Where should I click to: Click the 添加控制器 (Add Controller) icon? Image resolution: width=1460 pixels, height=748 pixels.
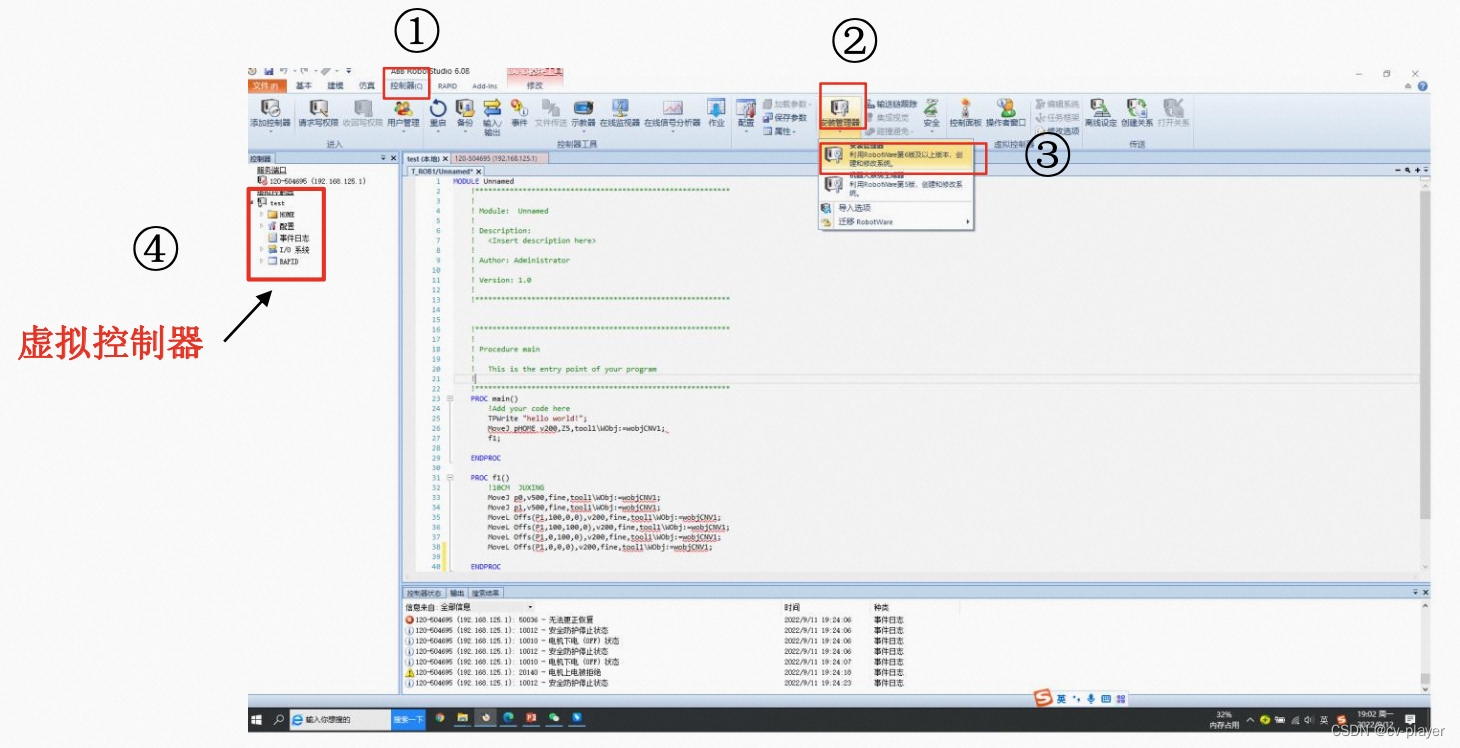click(270, 113)
